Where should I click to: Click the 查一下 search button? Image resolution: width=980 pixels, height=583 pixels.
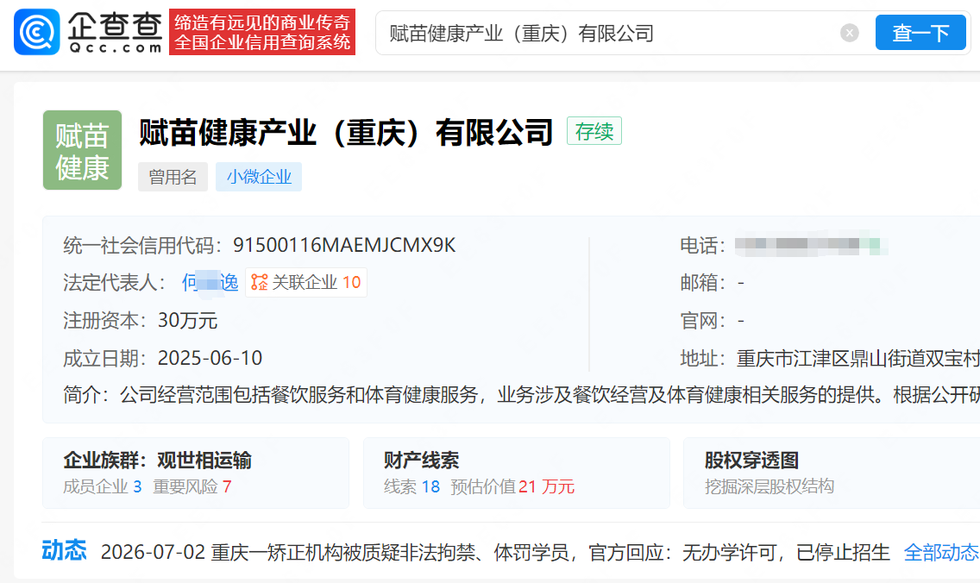point(921,32)
